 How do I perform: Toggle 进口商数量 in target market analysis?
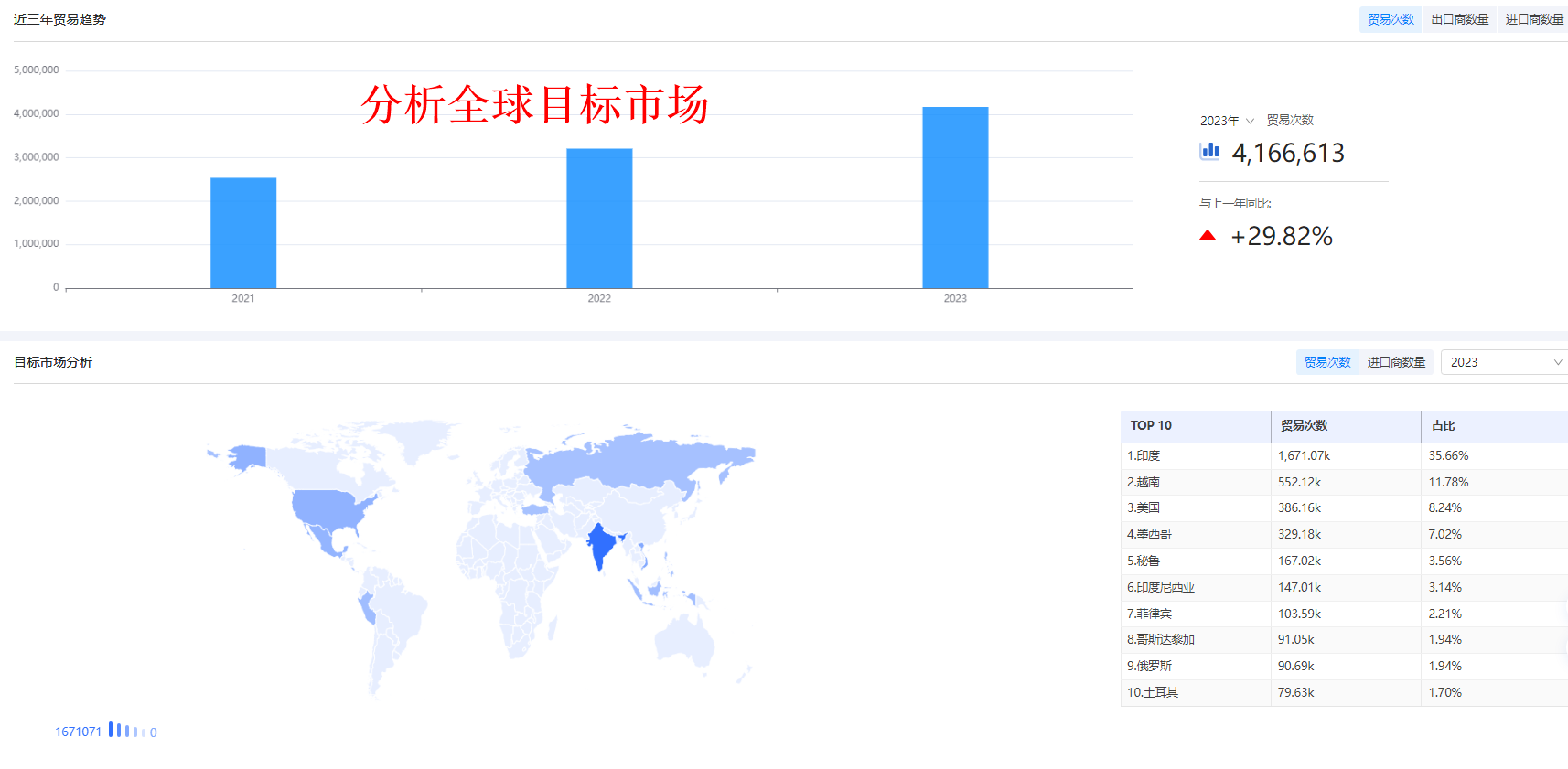coord(1396,362)
